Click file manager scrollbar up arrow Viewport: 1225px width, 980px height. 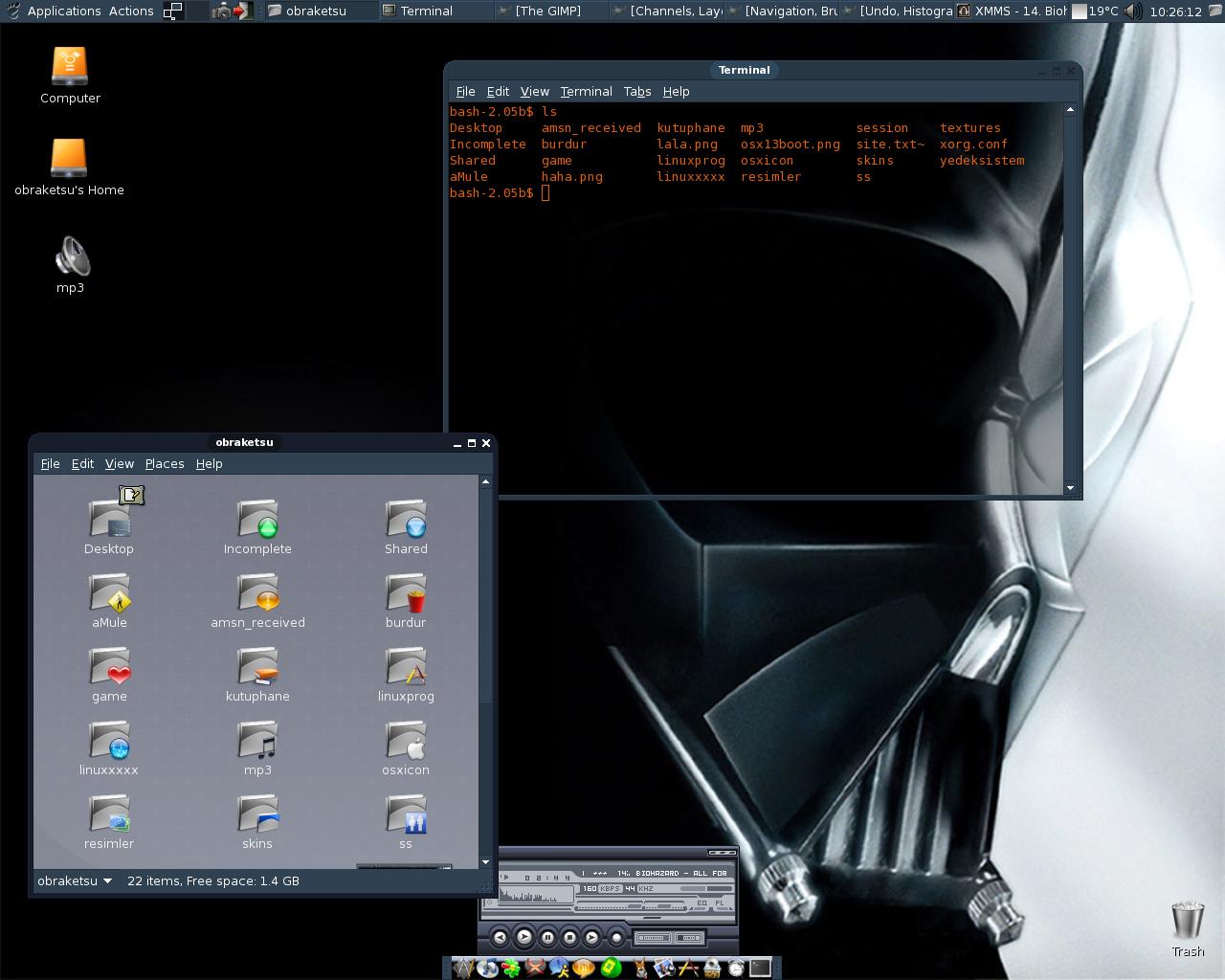click(485, 481)
